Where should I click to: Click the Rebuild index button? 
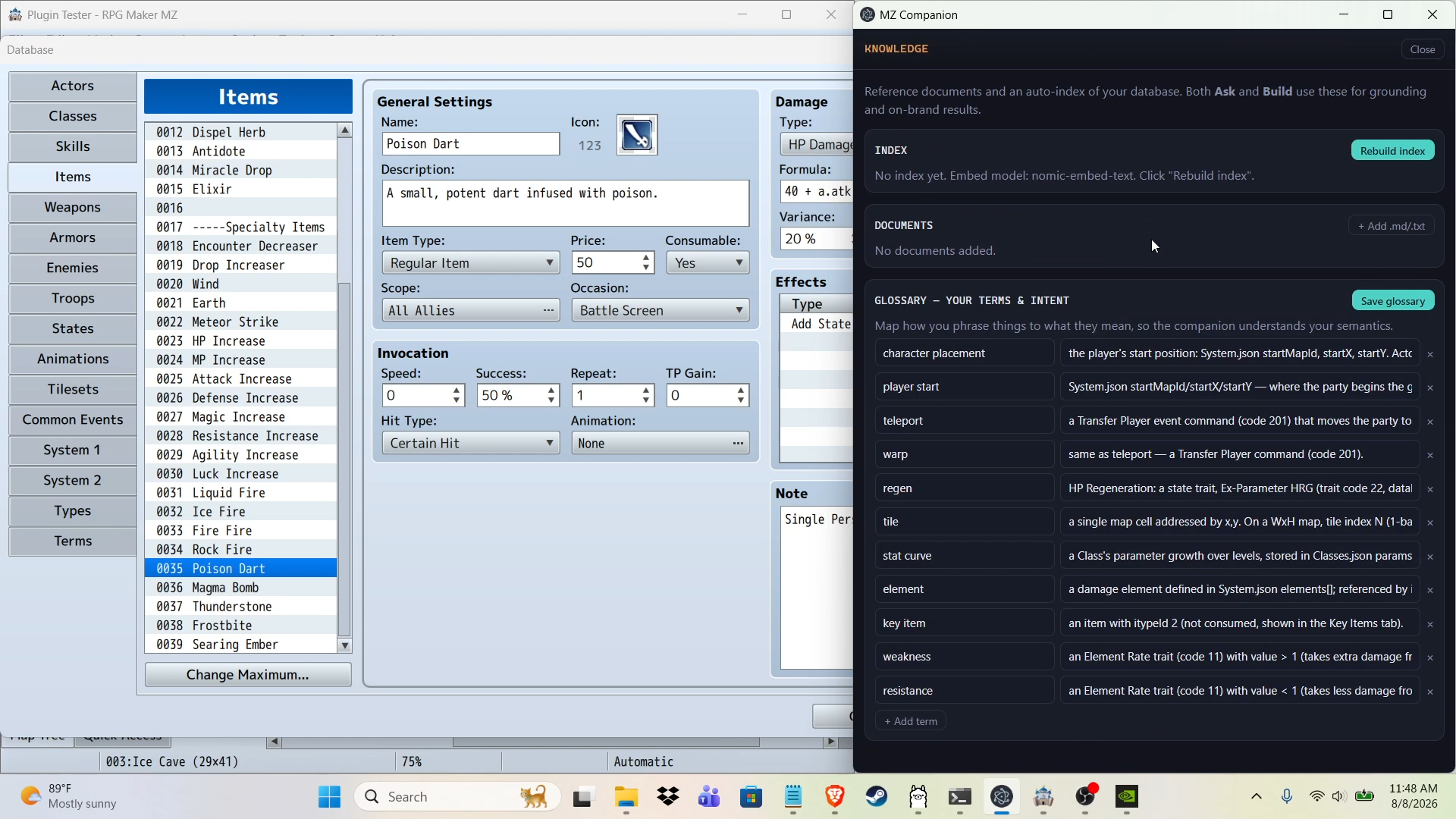1392,150
